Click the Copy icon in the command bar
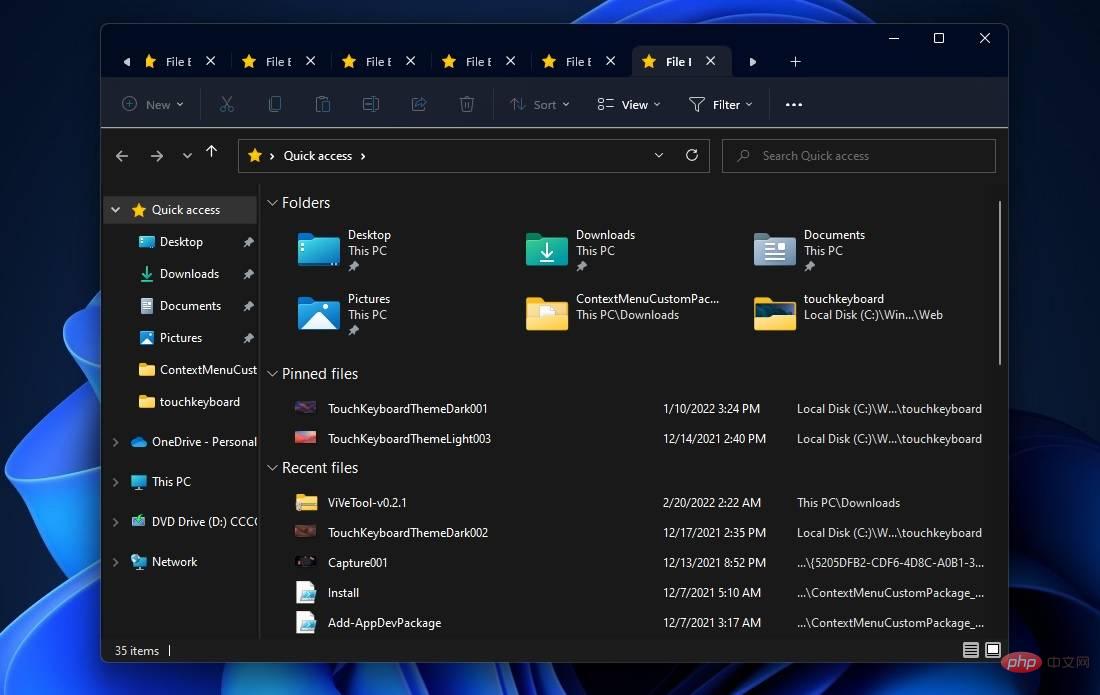The image size is (1100, 695). pyautogui.click(x=275, y=103)
